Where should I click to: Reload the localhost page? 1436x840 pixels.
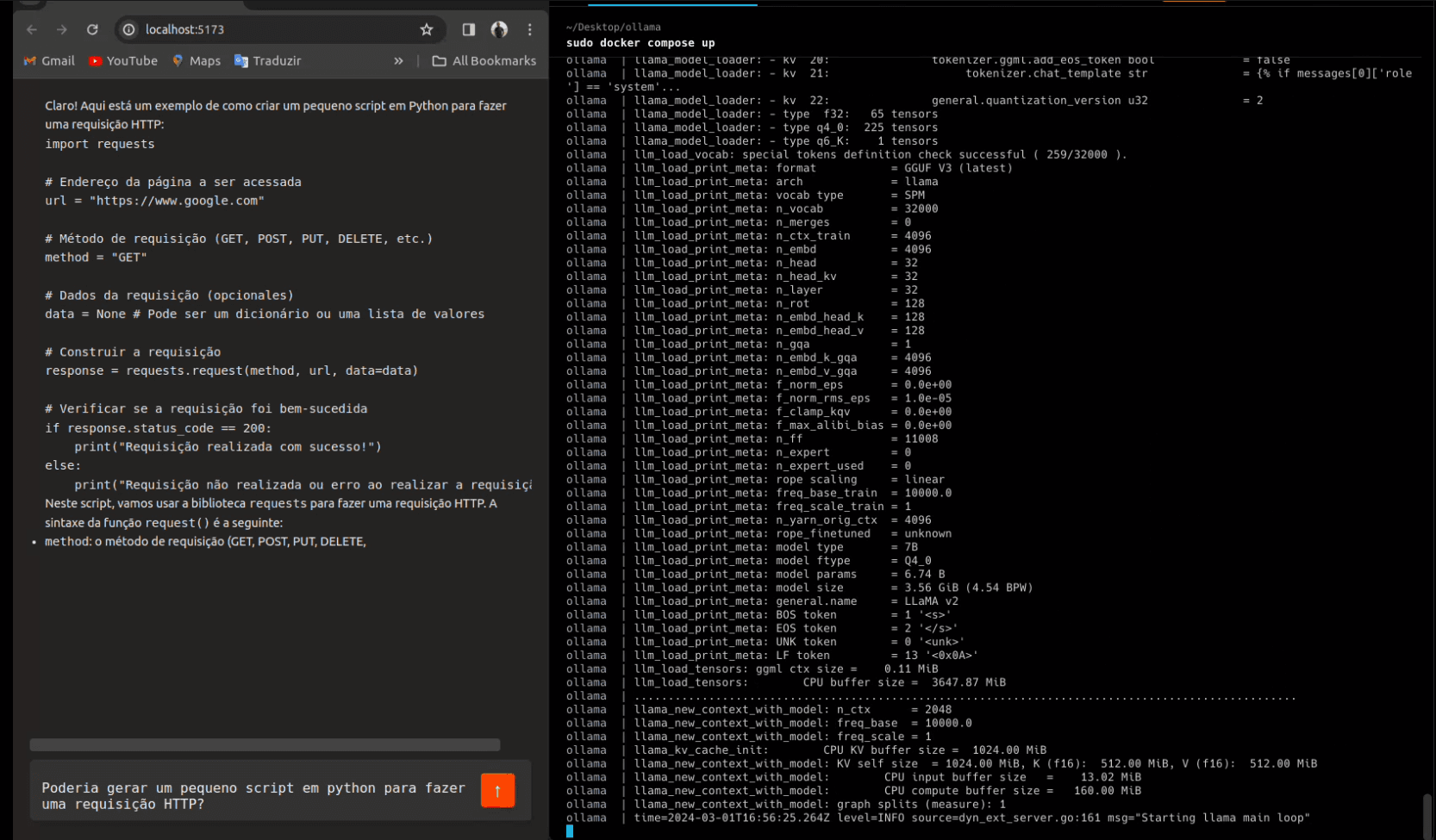[92, 29]
